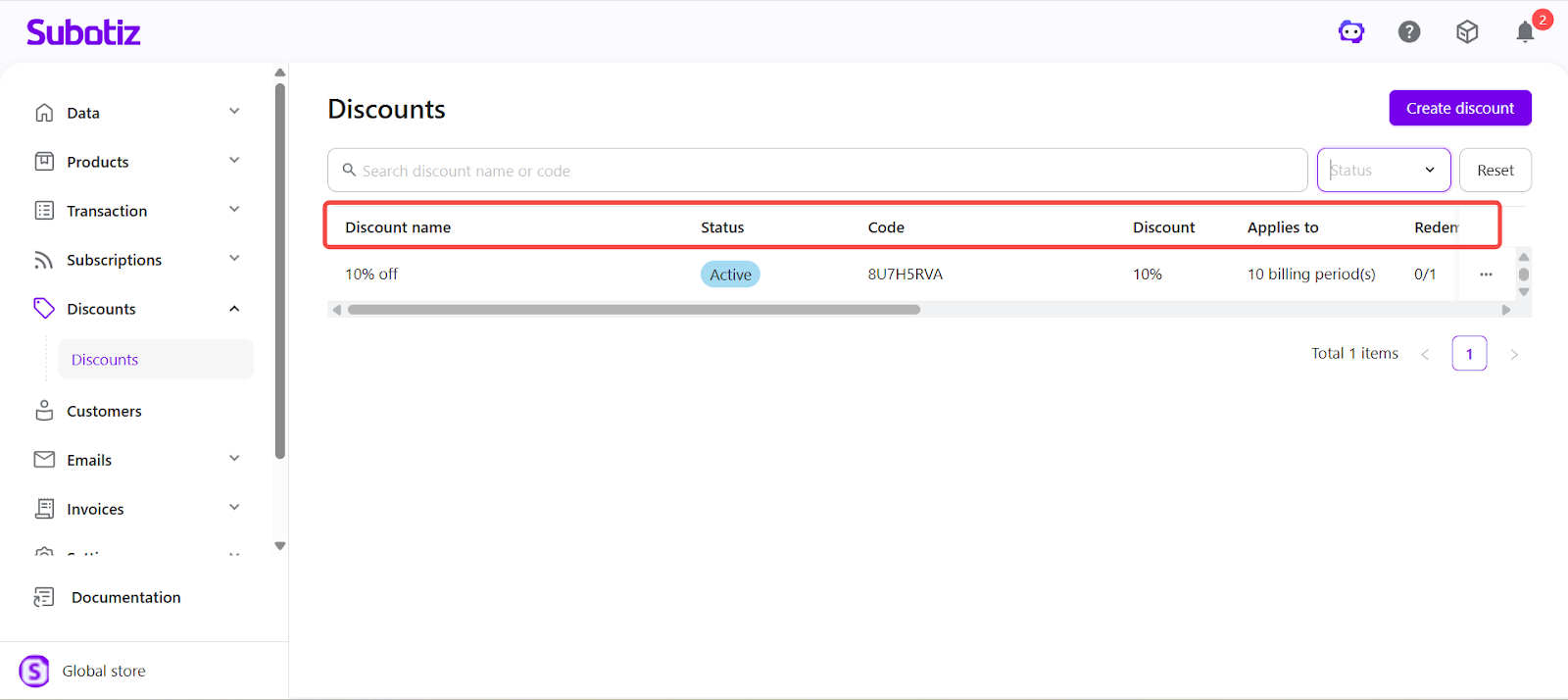Select the Discounts submenu item
1568x700 pixels.
click(105, 360)
